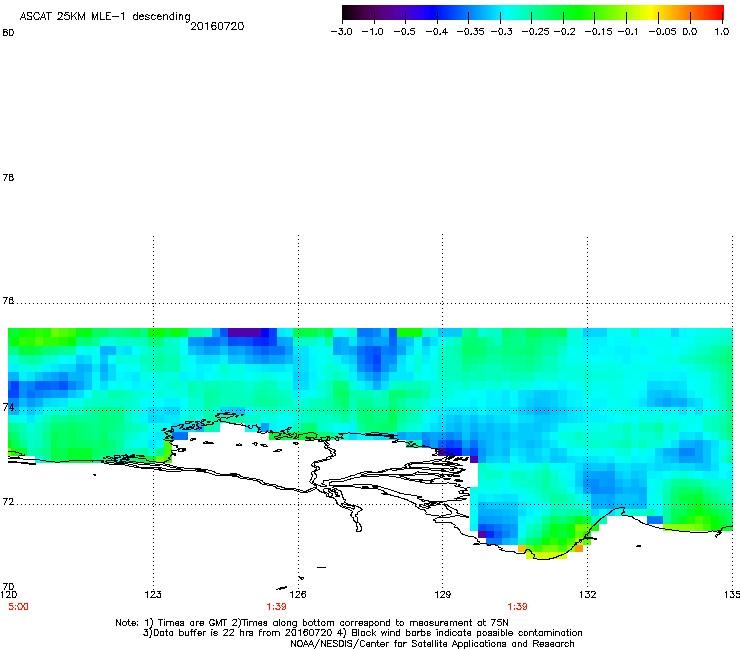The image size is (740, 650).
Task: Click the -1.0 color scale label
Action: click(x=372, y=32)
